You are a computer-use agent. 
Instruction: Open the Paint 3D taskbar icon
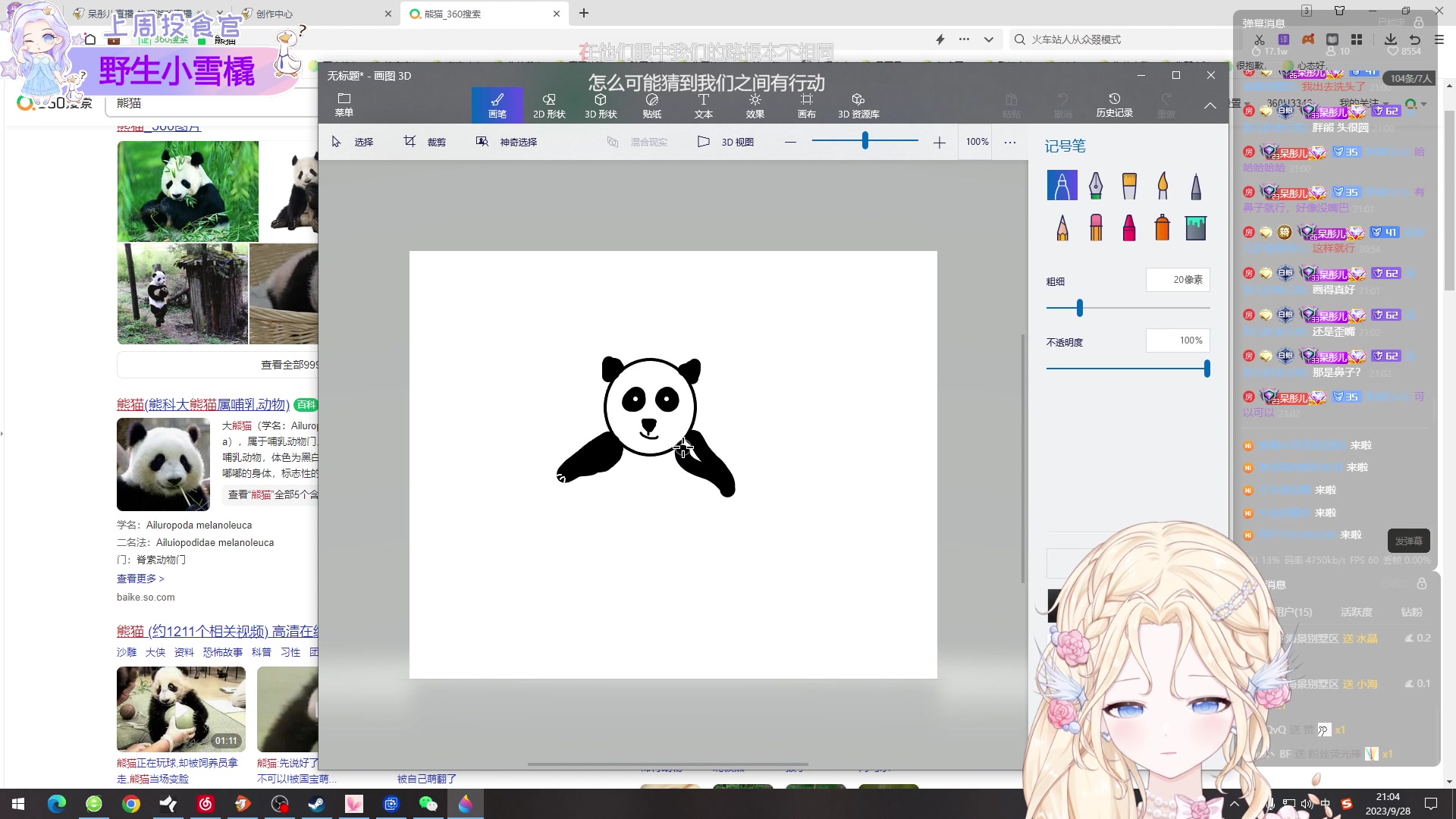pos(466,804)
